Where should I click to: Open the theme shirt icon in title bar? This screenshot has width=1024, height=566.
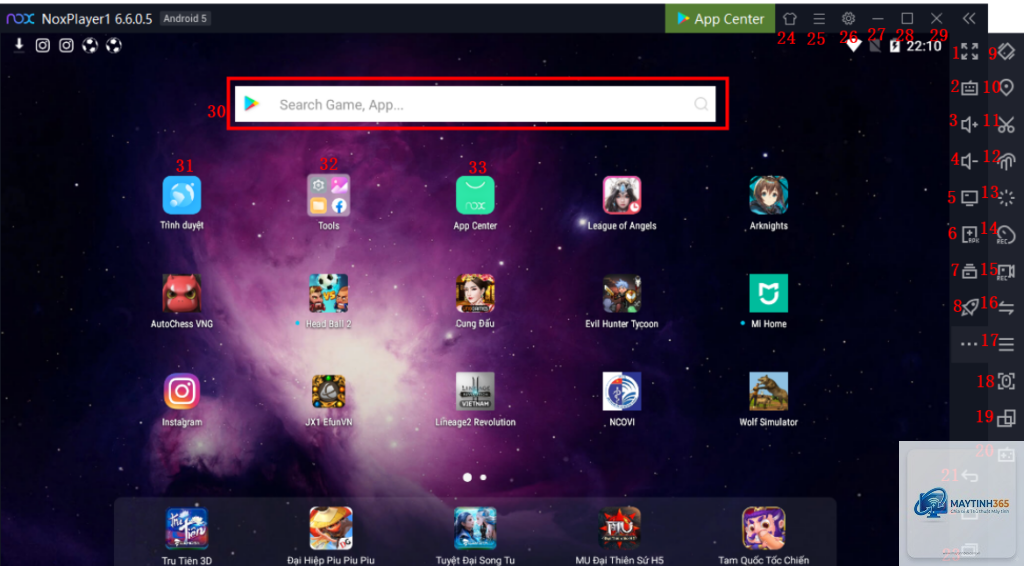(x=790, y=19)
